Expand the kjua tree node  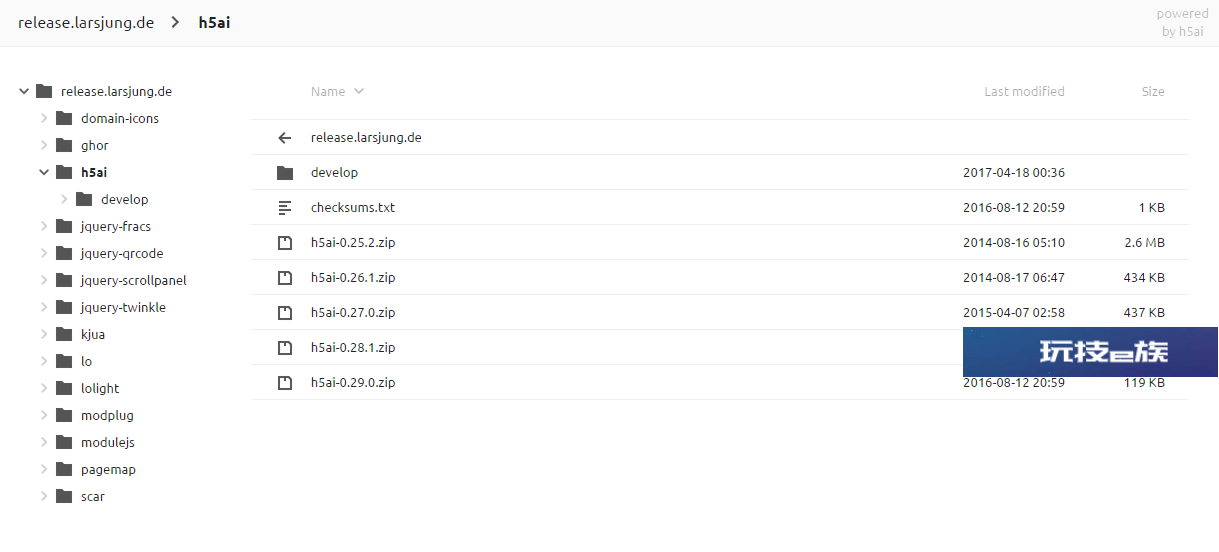click(44, 334)
